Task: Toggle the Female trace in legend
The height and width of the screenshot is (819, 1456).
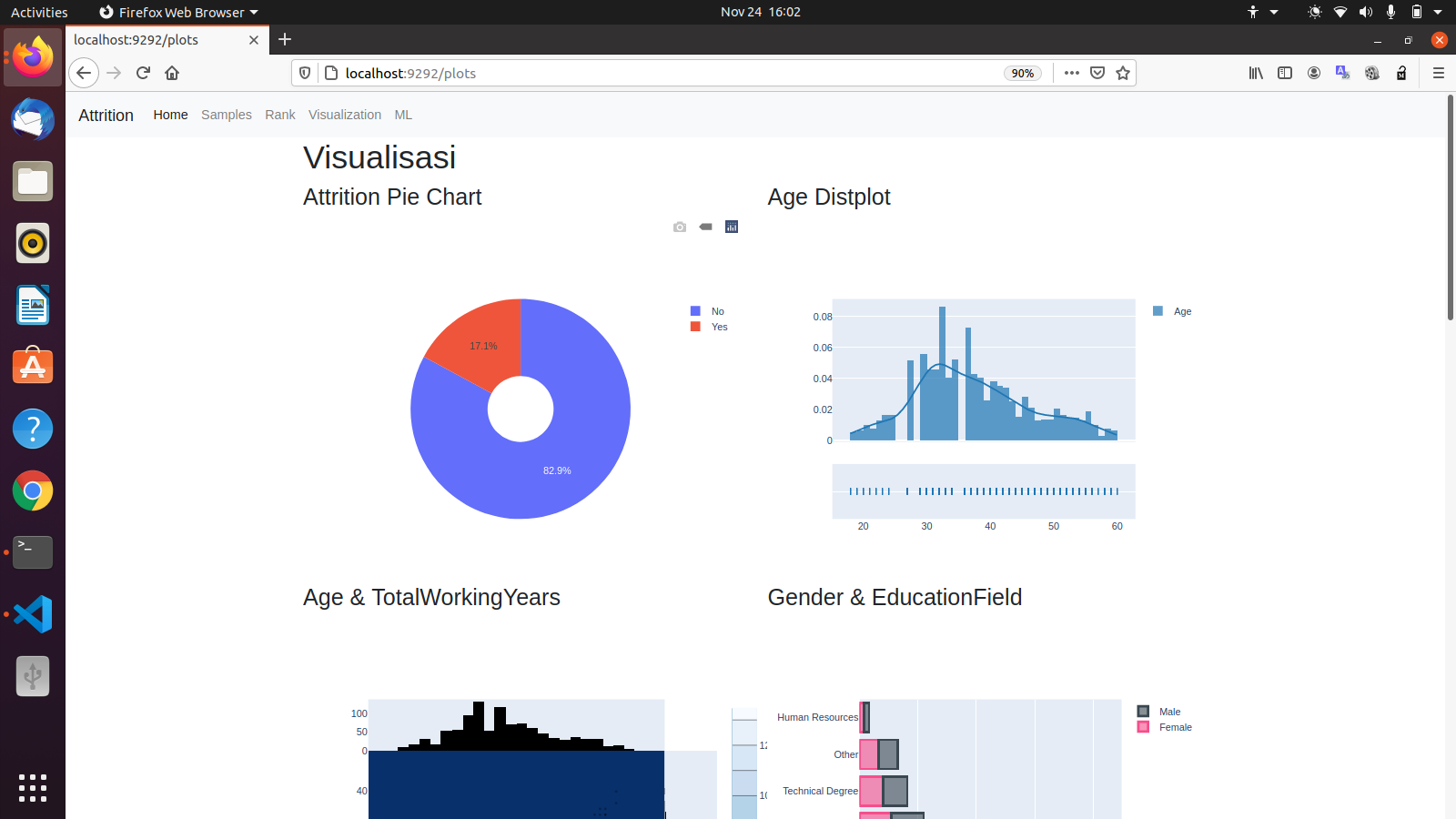Action: [x=1165, y=727]
